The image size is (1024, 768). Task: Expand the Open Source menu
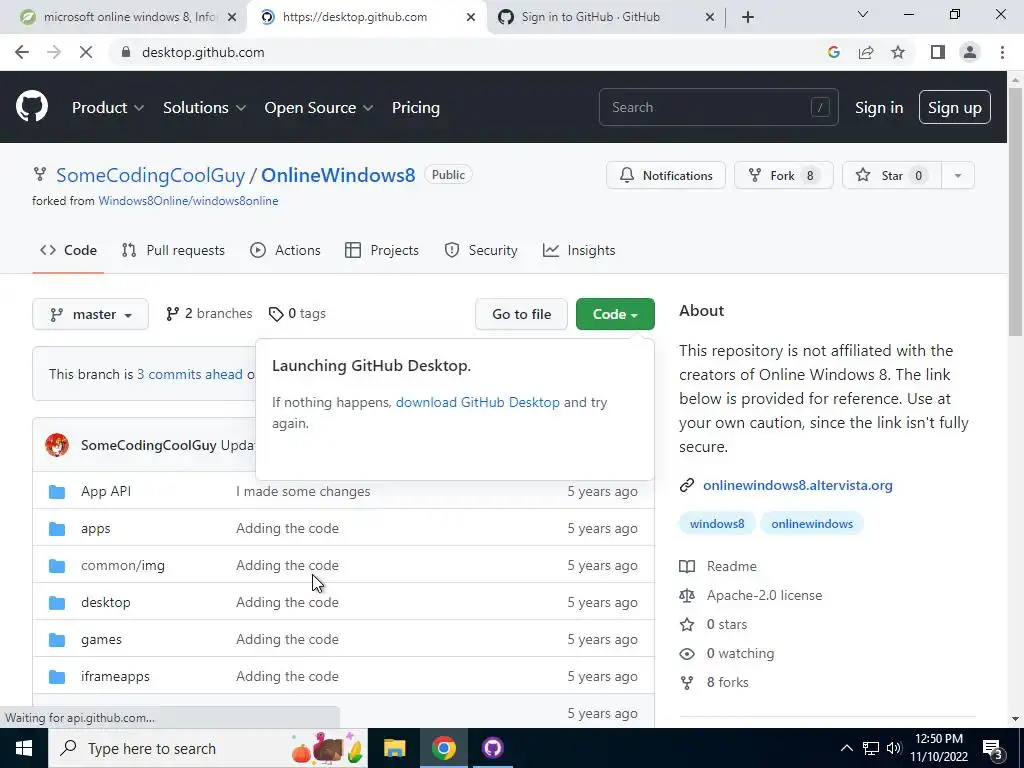click(x=319, y=108)
